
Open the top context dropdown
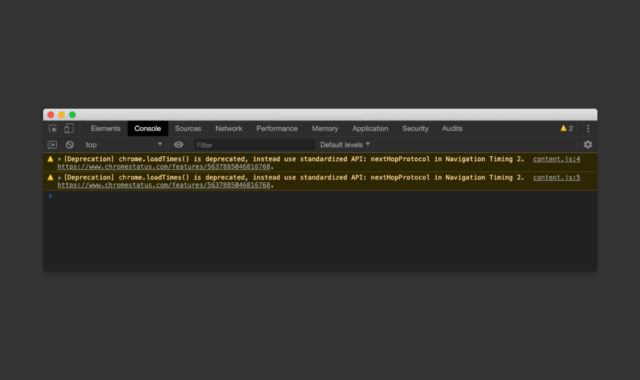pos(123,145)
